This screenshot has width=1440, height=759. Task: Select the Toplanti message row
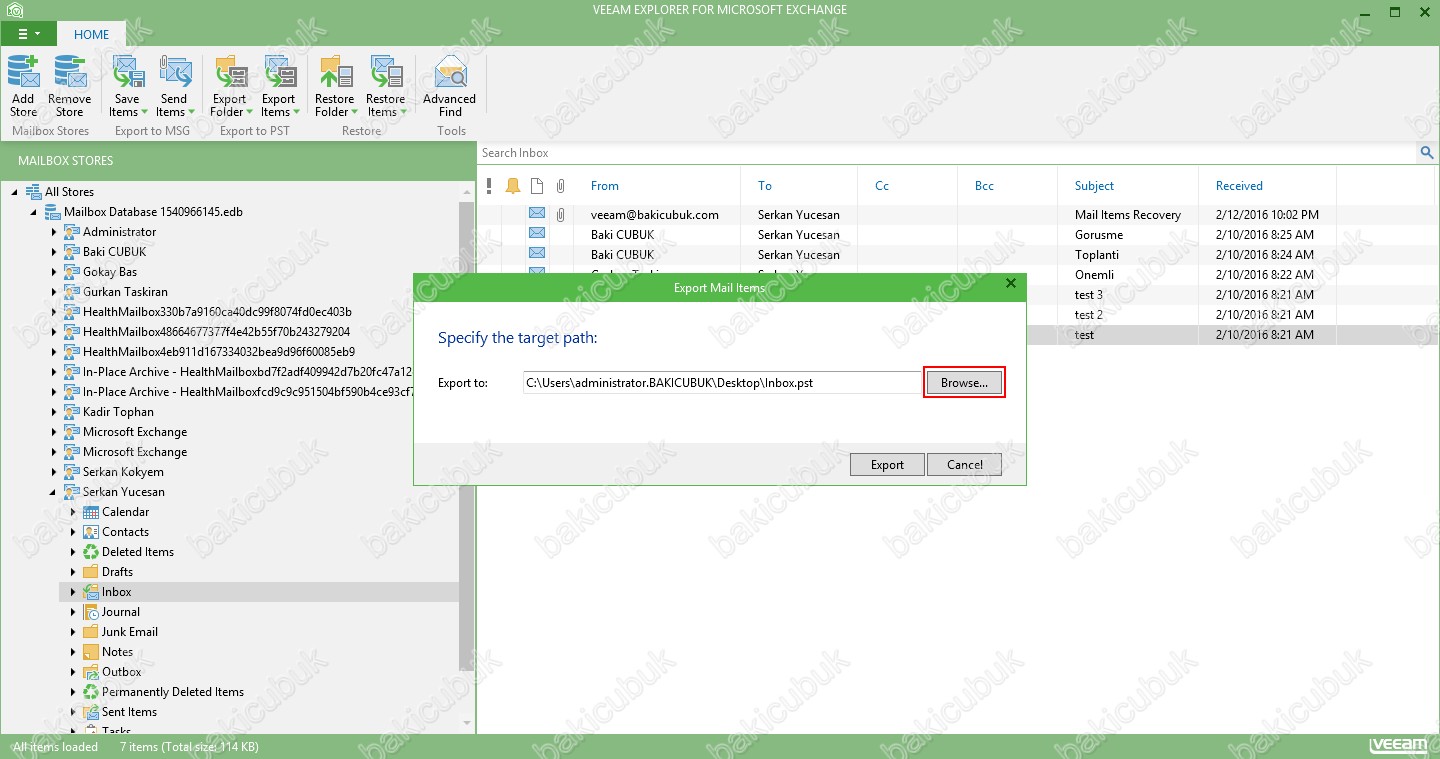[x=957, y=254]
